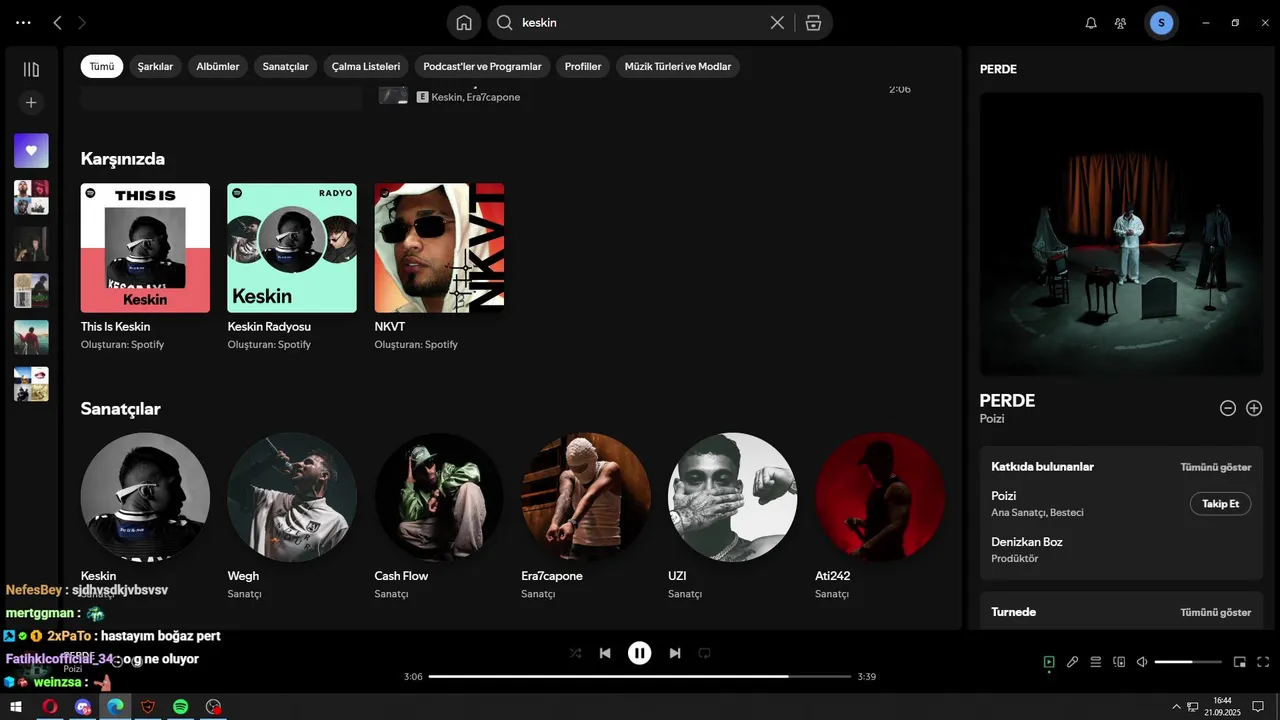Open the Keskin Radyosu cover
This screenshot has height=720, width=1280.
[292, 248]
